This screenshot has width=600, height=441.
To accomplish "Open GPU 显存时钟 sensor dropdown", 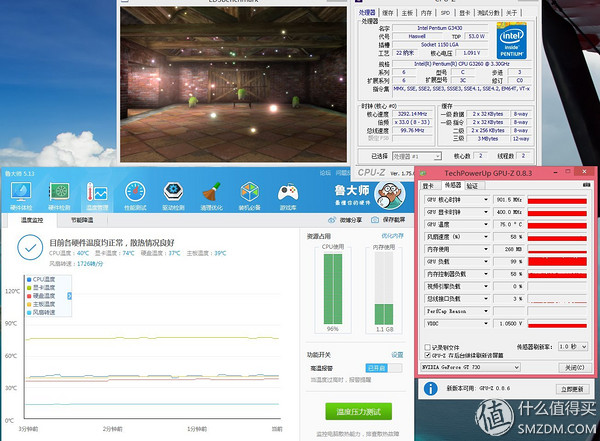I will tap(486, 212).
